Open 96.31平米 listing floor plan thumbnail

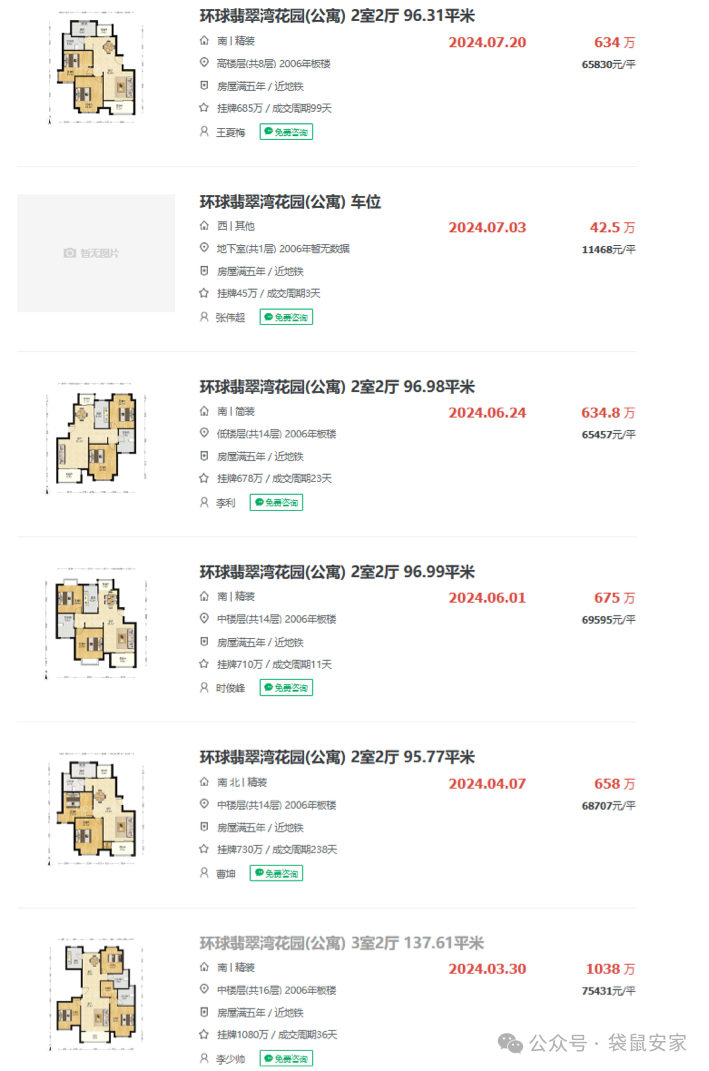pos(96,68)
